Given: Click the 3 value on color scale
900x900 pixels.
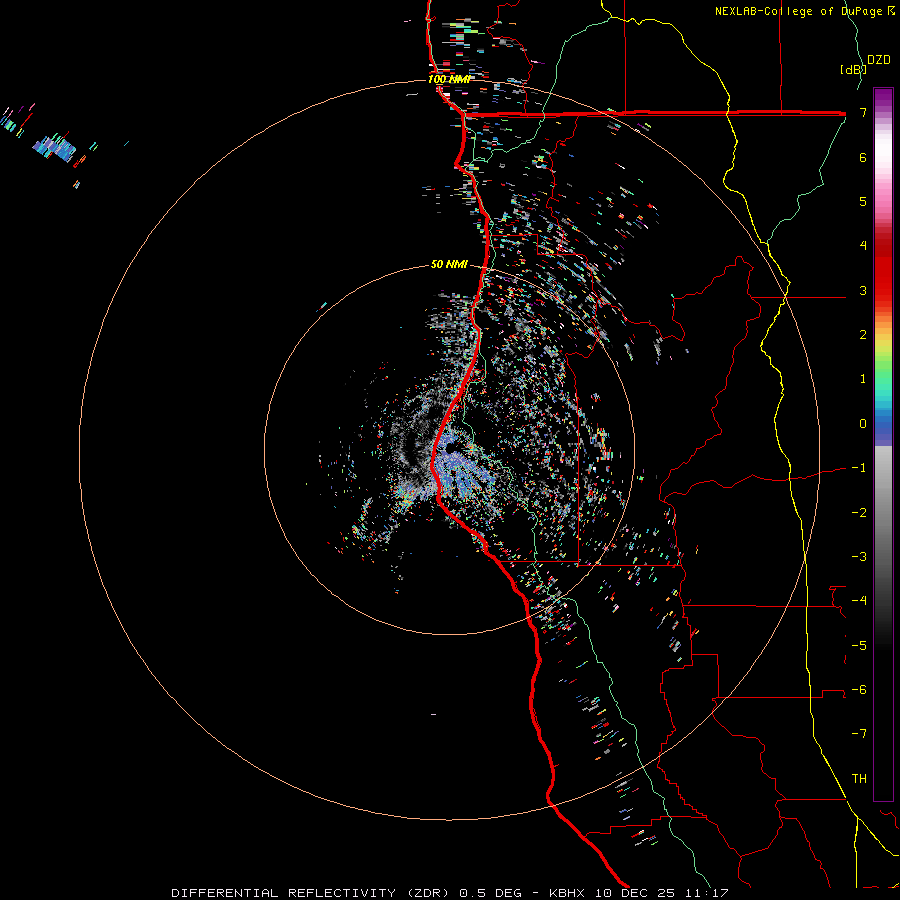Looking at the screenshot, I should 863,290.
